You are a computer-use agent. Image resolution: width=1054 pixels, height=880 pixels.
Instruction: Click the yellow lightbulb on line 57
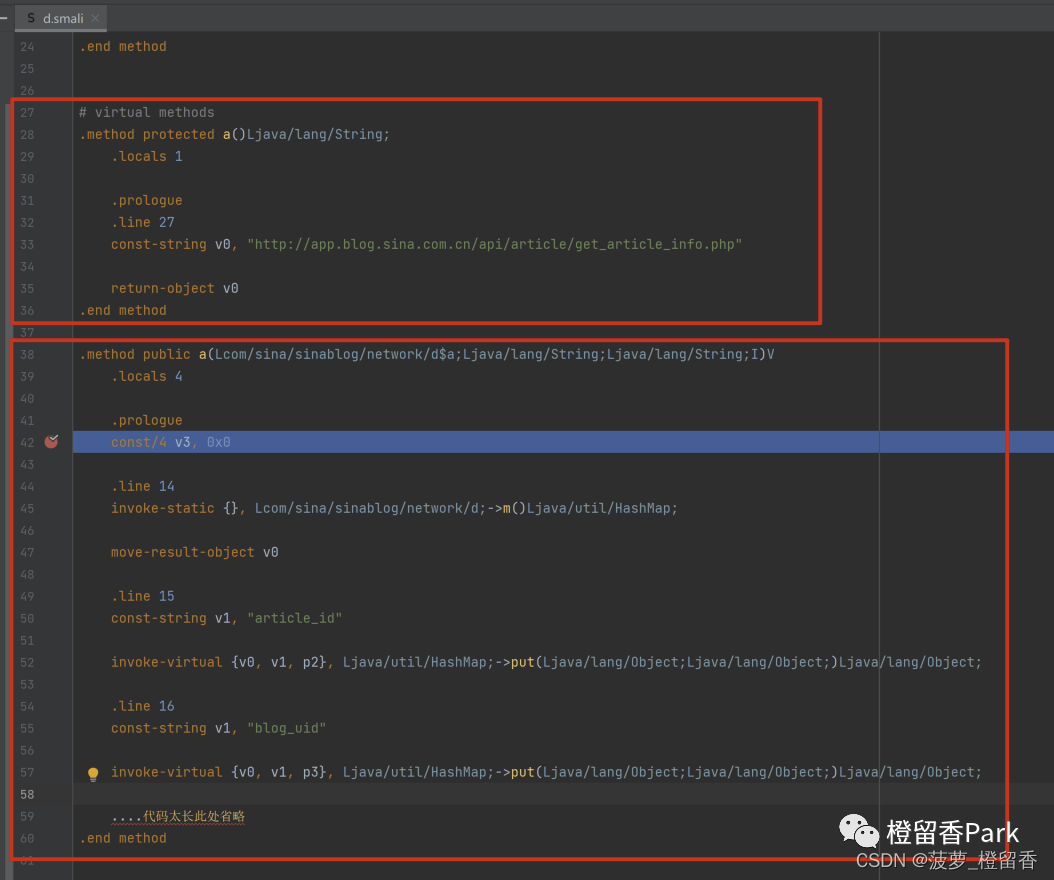coord(93,773)
